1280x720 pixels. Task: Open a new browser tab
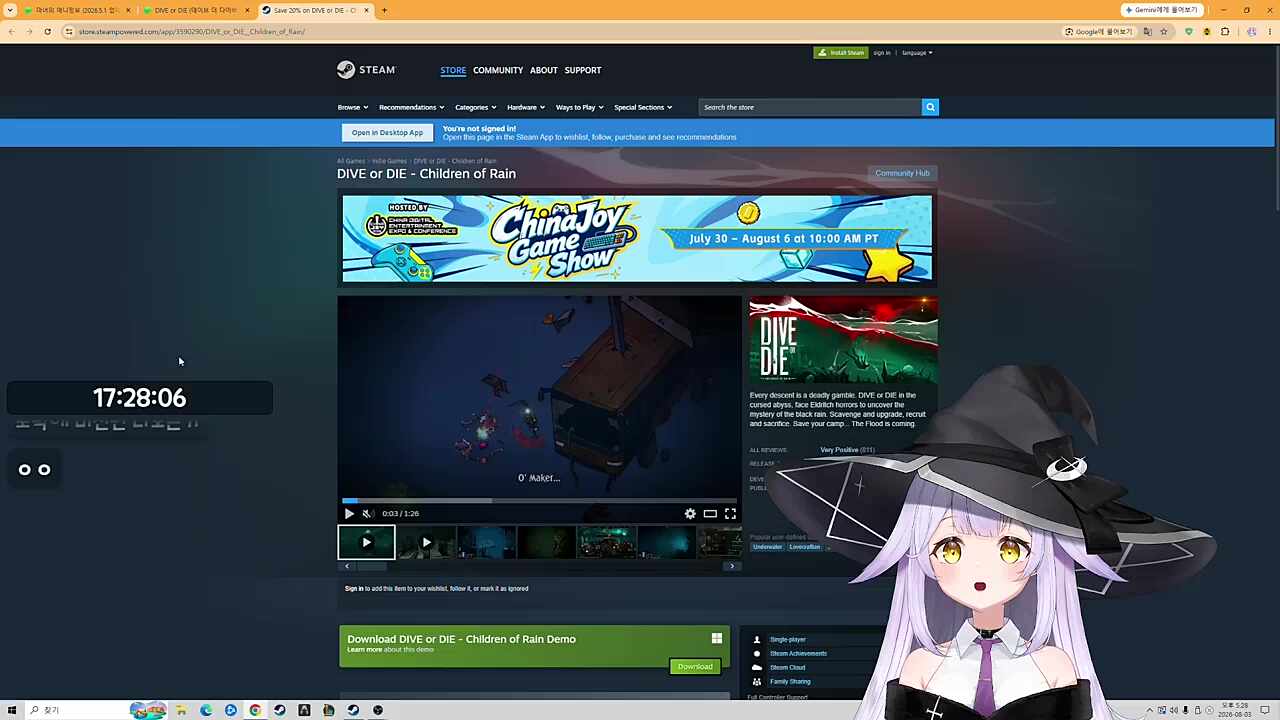384,10
